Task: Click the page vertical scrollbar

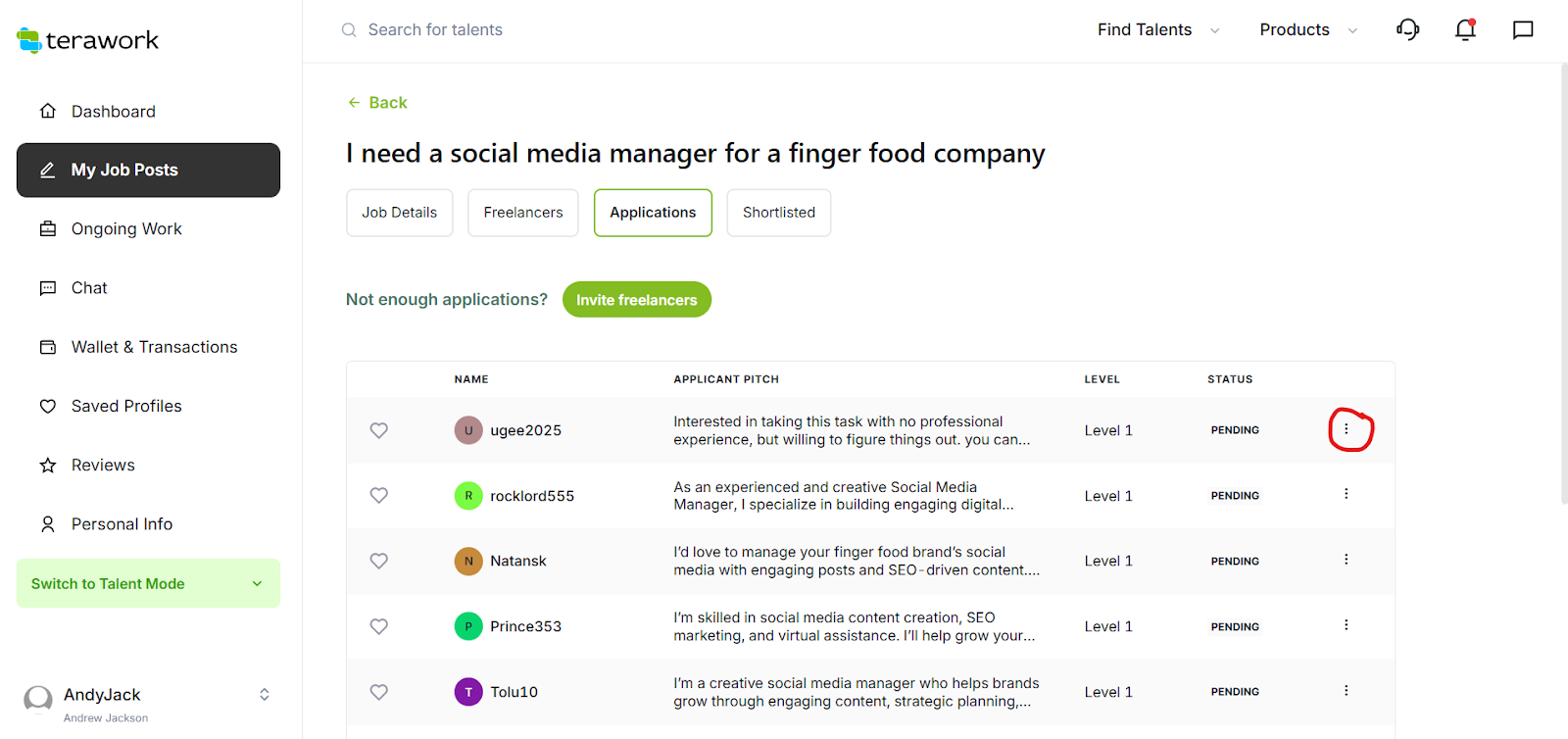Action: click(x=1563, y=284)
